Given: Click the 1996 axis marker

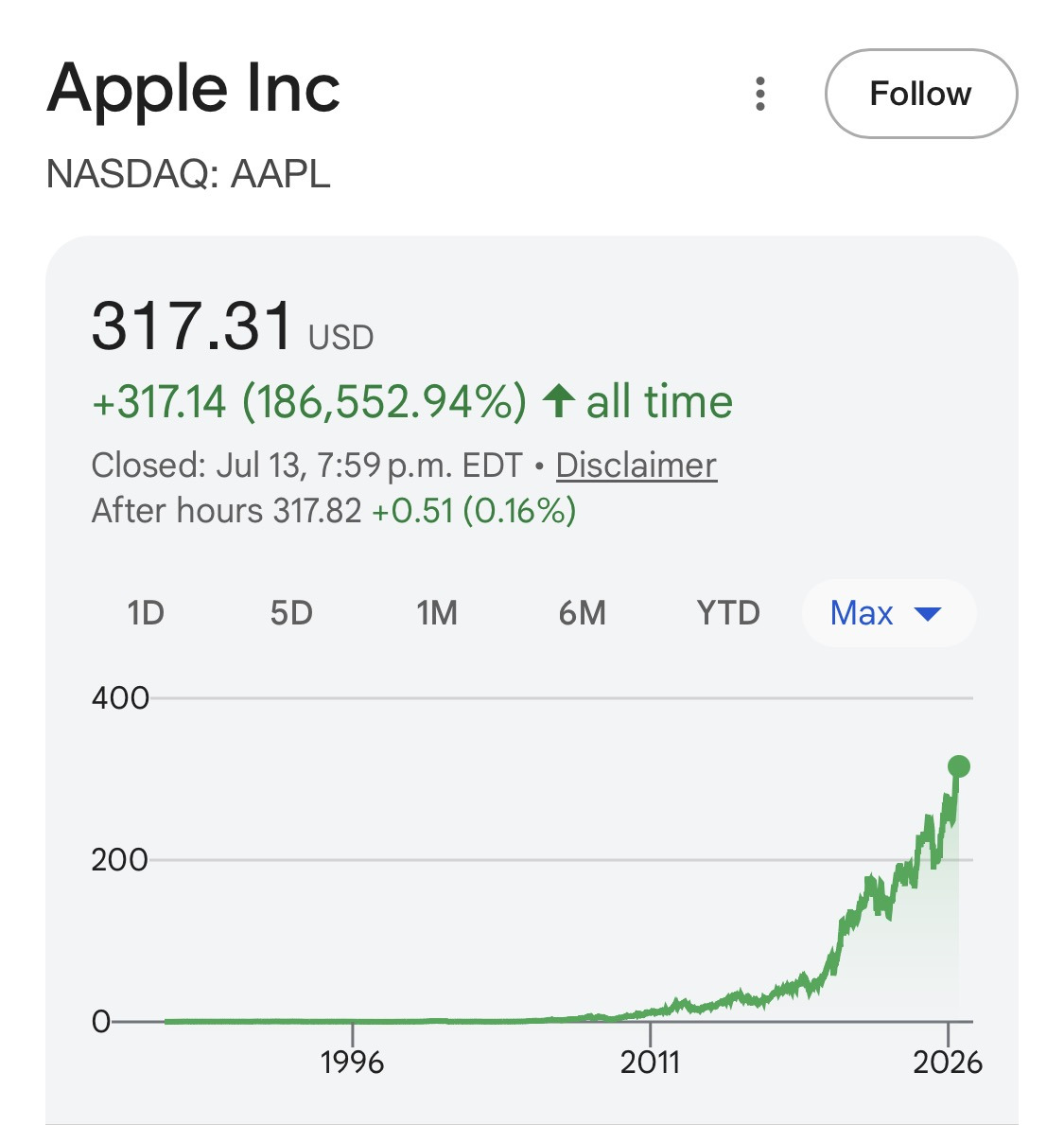Looking at the screenshot, I should [x=352, y=1062].
